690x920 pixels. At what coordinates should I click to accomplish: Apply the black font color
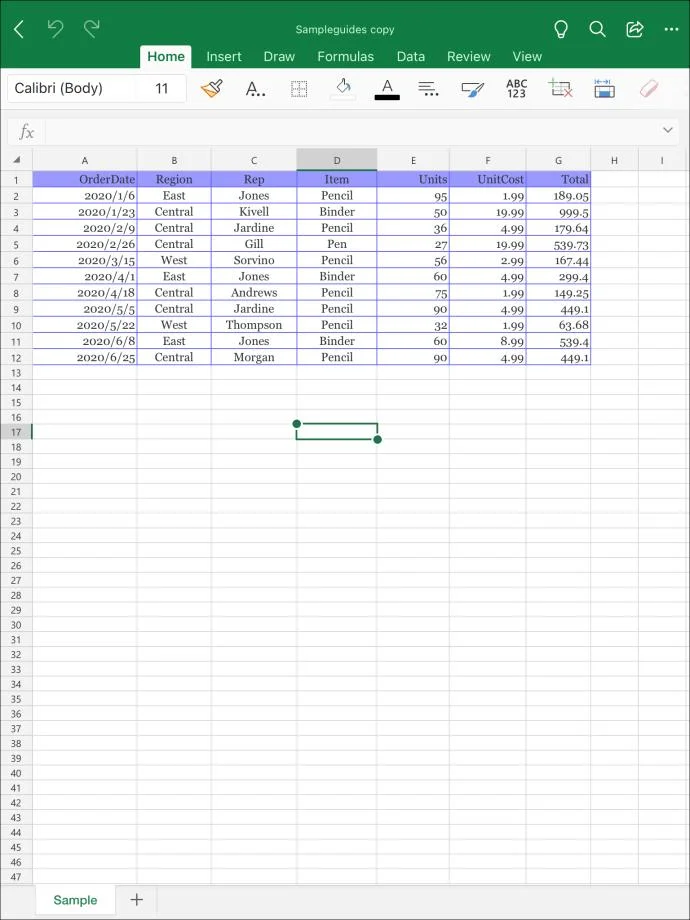click(387, 89)
